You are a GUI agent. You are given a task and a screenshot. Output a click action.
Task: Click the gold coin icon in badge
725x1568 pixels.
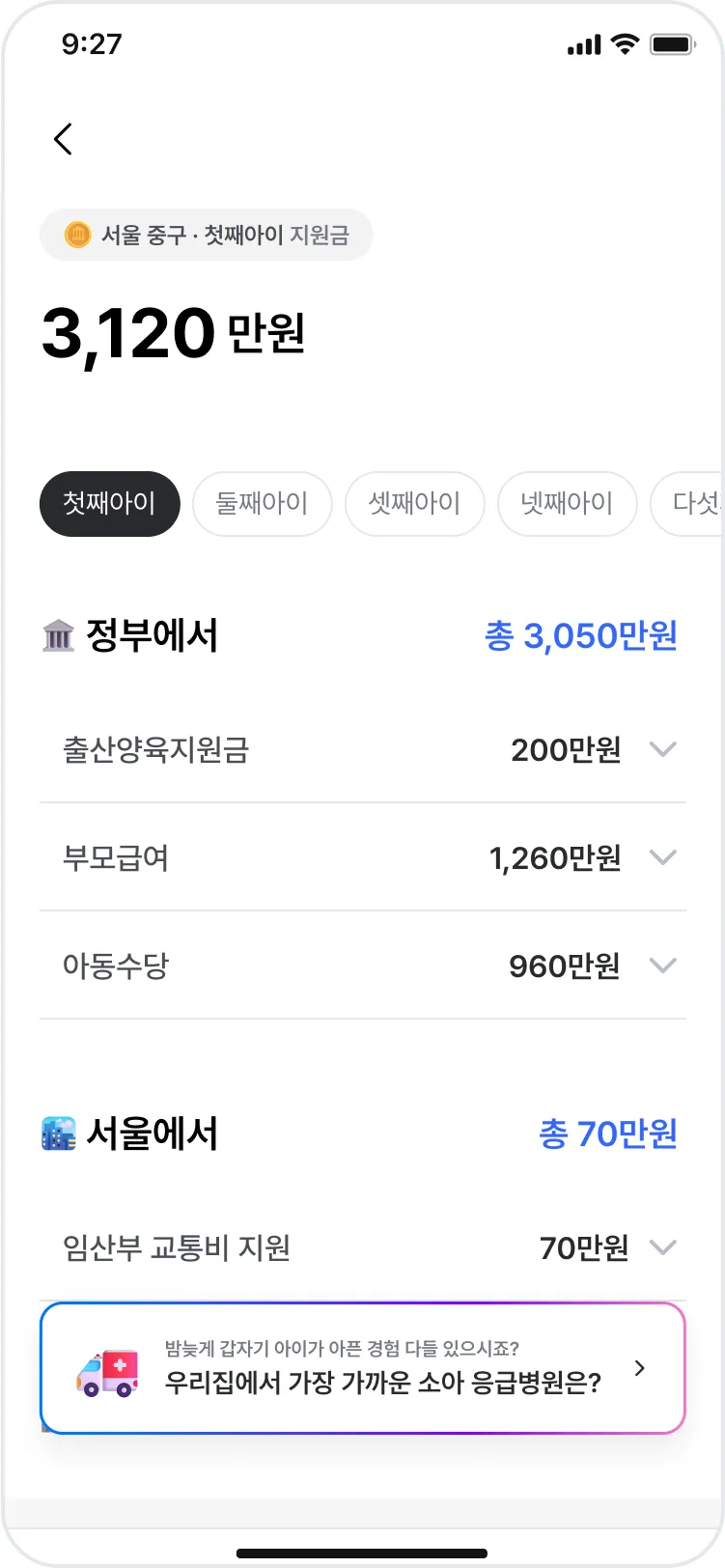pyautogui.click(x=77, y=235)
